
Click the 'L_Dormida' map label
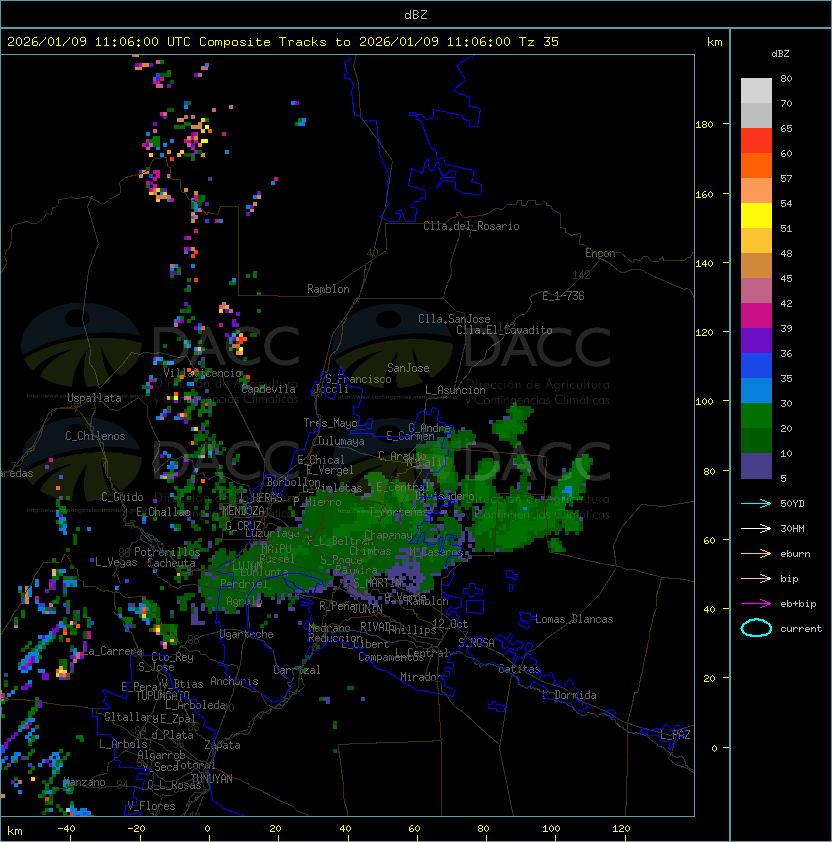coord(569,695)
